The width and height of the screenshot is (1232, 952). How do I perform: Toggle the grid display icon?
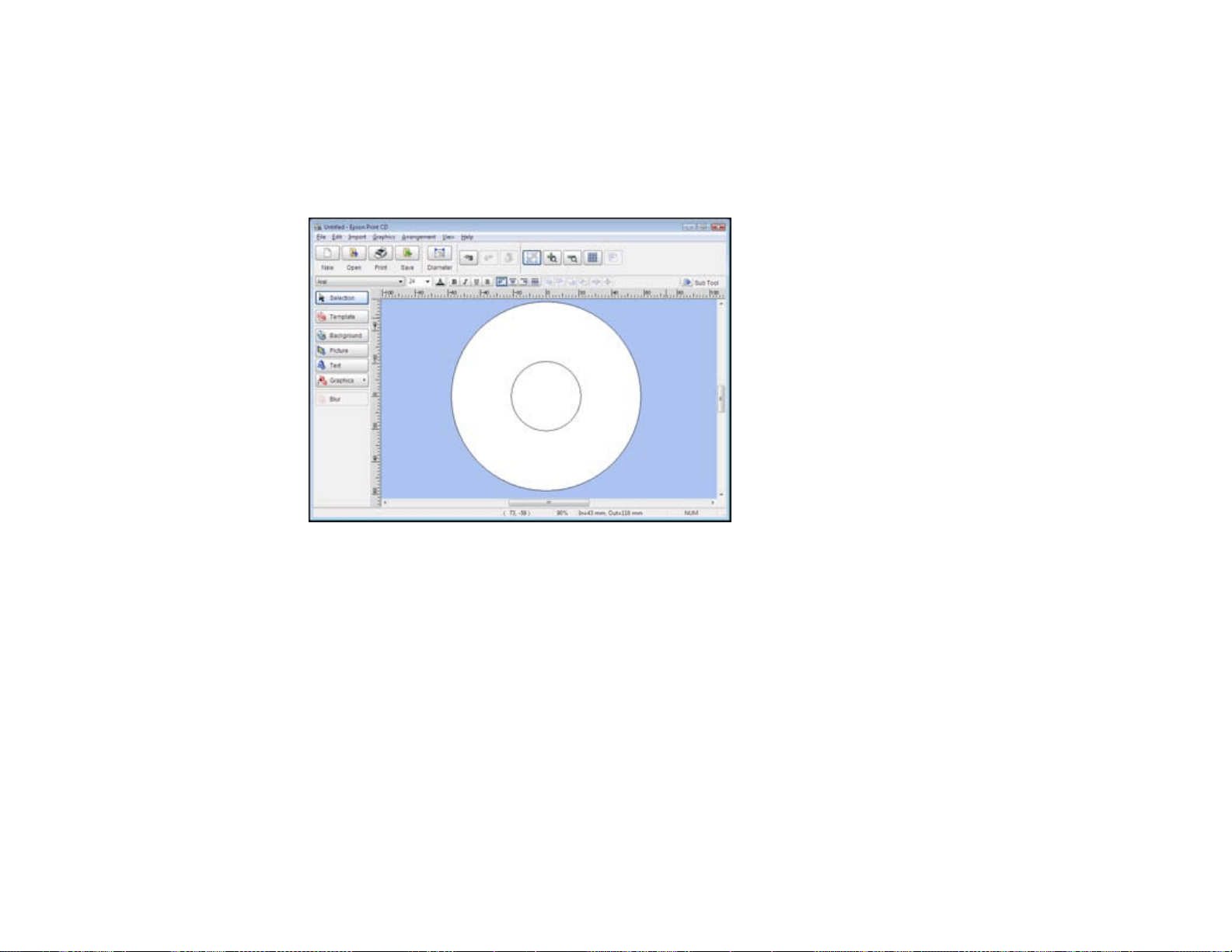[592, 257]
